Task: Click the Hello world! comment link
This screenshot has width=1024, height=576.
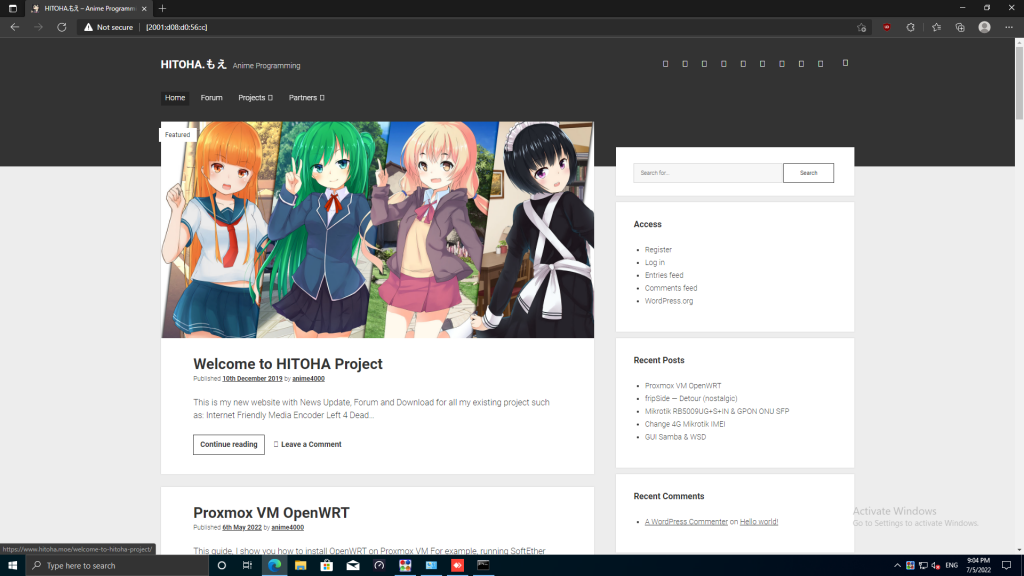Action: pyautogui.click(x=758, y=522)
